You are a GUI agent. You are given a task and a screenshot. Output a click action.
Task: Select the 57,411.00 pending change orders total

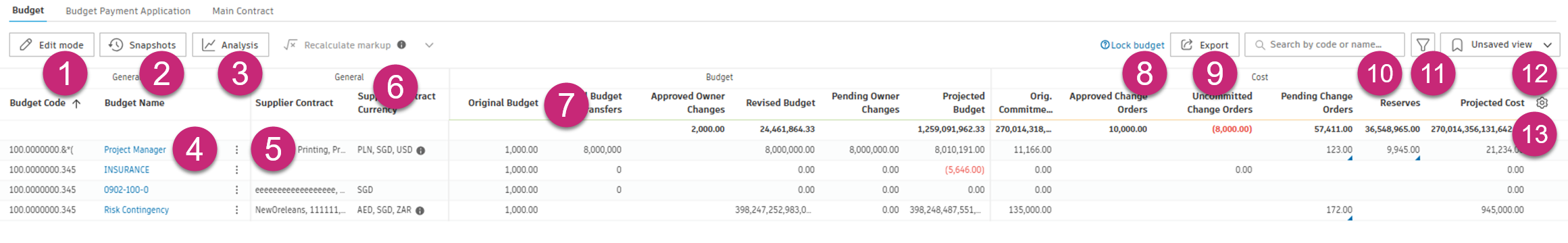(1333, 130)
